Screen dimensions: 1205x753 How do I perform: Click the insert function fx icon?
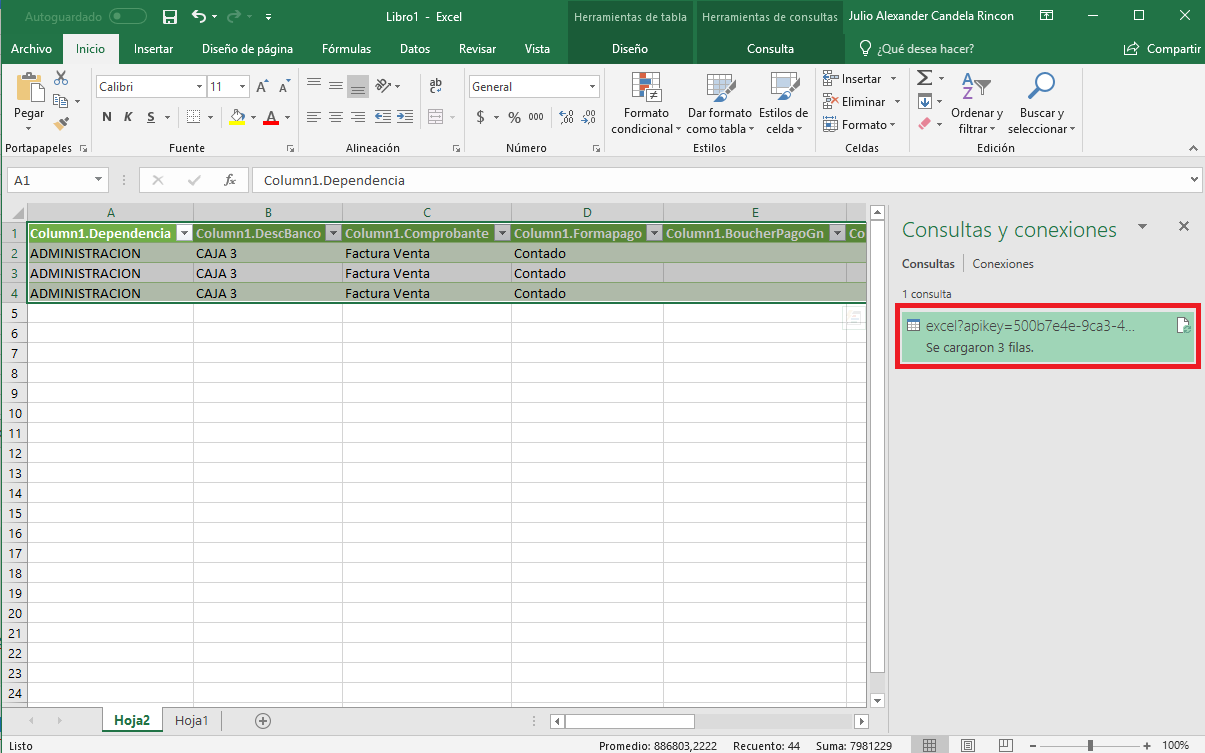230,180
